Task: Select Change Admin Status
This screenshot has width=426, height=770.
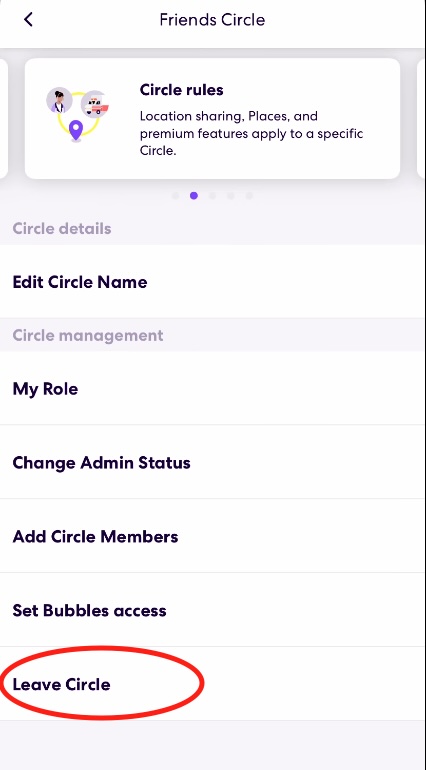Action: point(213,463)
